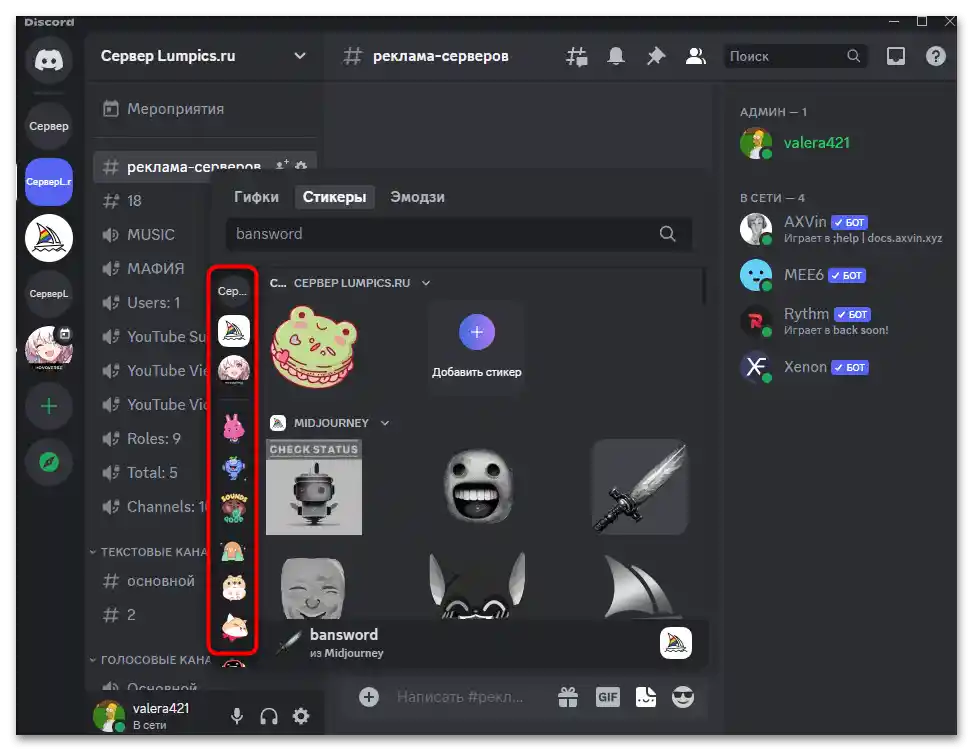This screenshot has height=751, width=973.
Task: Send the green frog macaron sticker
Action: tap(314, 347)
